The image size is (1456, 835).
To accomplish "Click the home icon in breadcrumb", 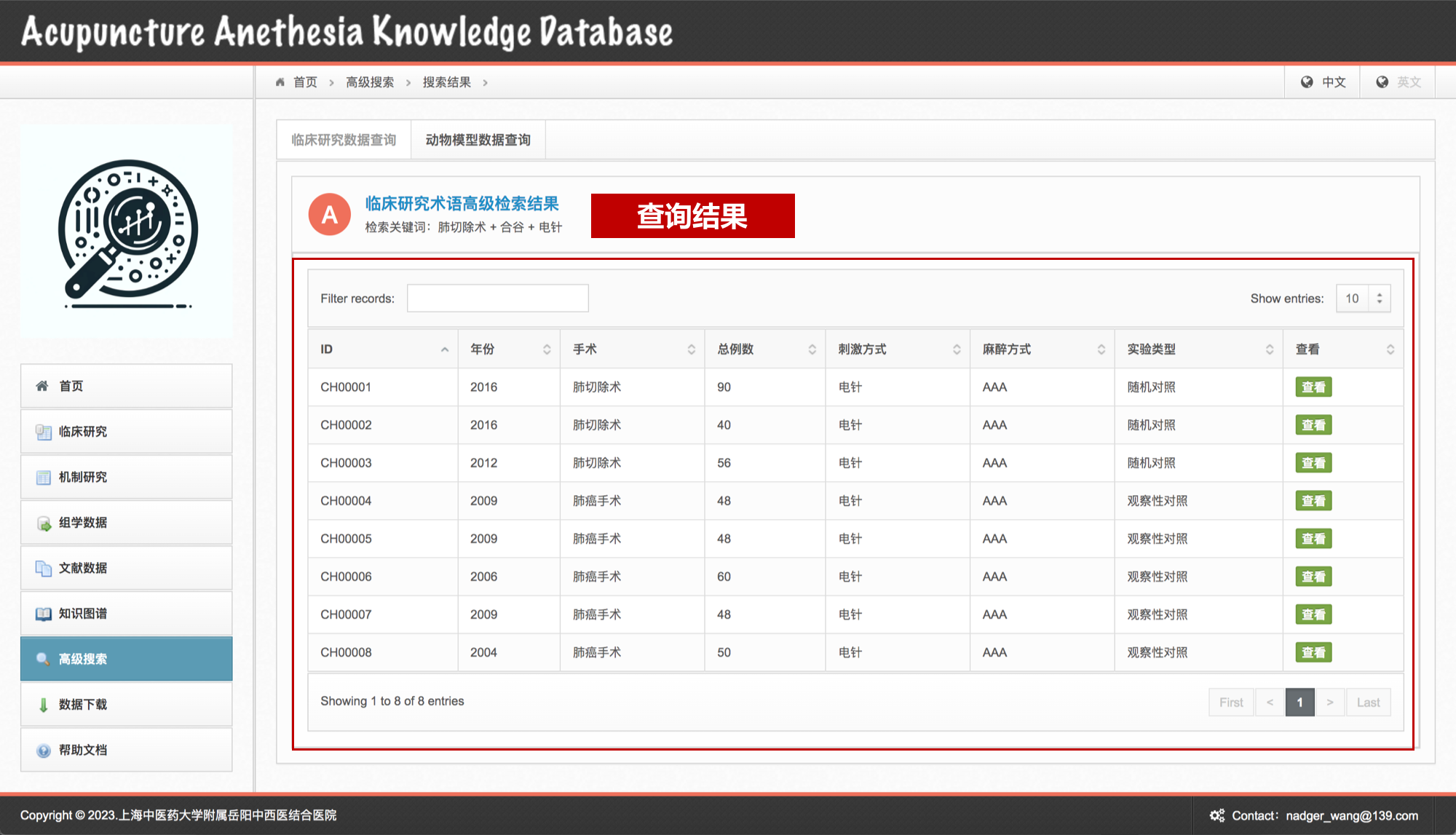I will 280,82.
